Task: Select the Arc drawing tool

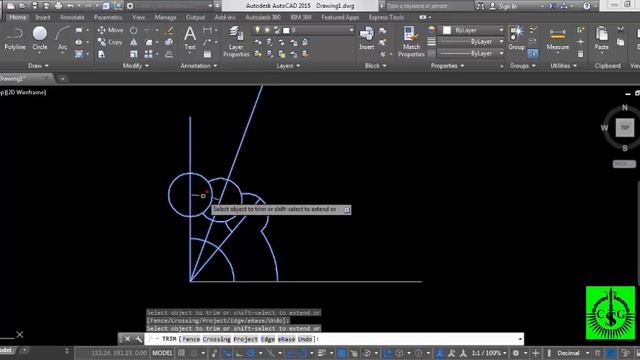Action: 62,38
